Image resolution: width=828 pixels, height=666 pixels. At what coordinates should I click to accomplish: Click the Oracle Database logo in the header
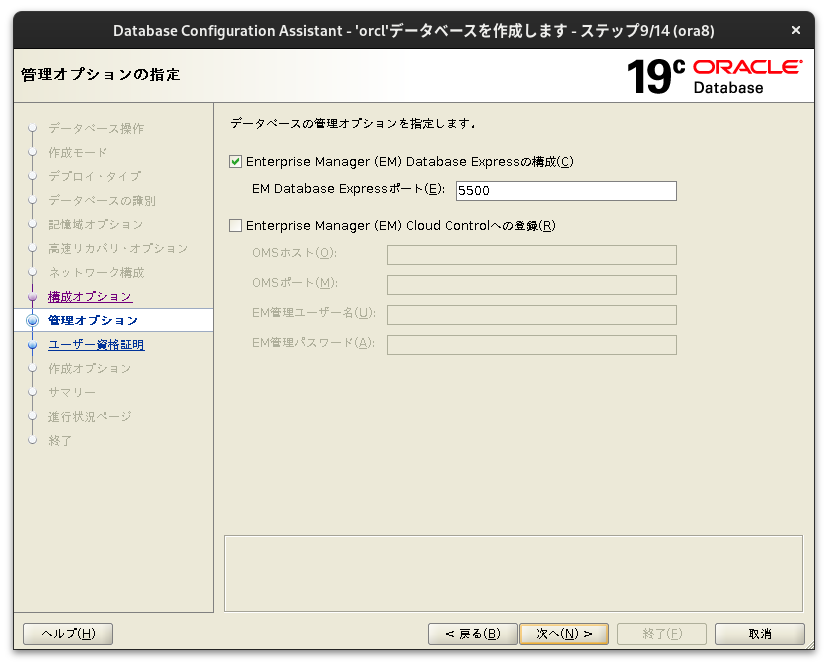[x=745, y=75]
